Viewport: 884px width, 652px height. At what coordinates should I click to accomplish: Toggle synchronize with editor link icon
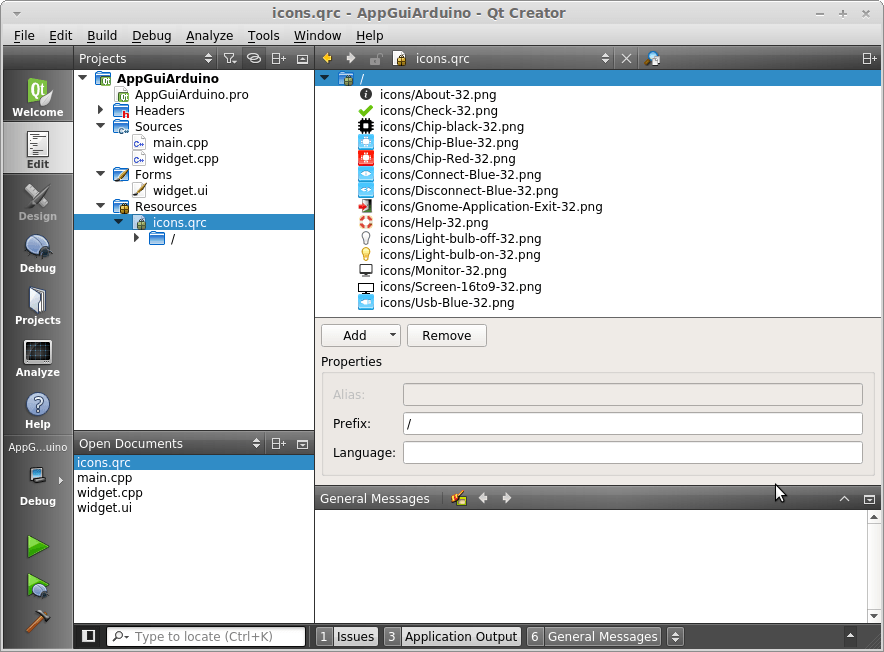254,59
